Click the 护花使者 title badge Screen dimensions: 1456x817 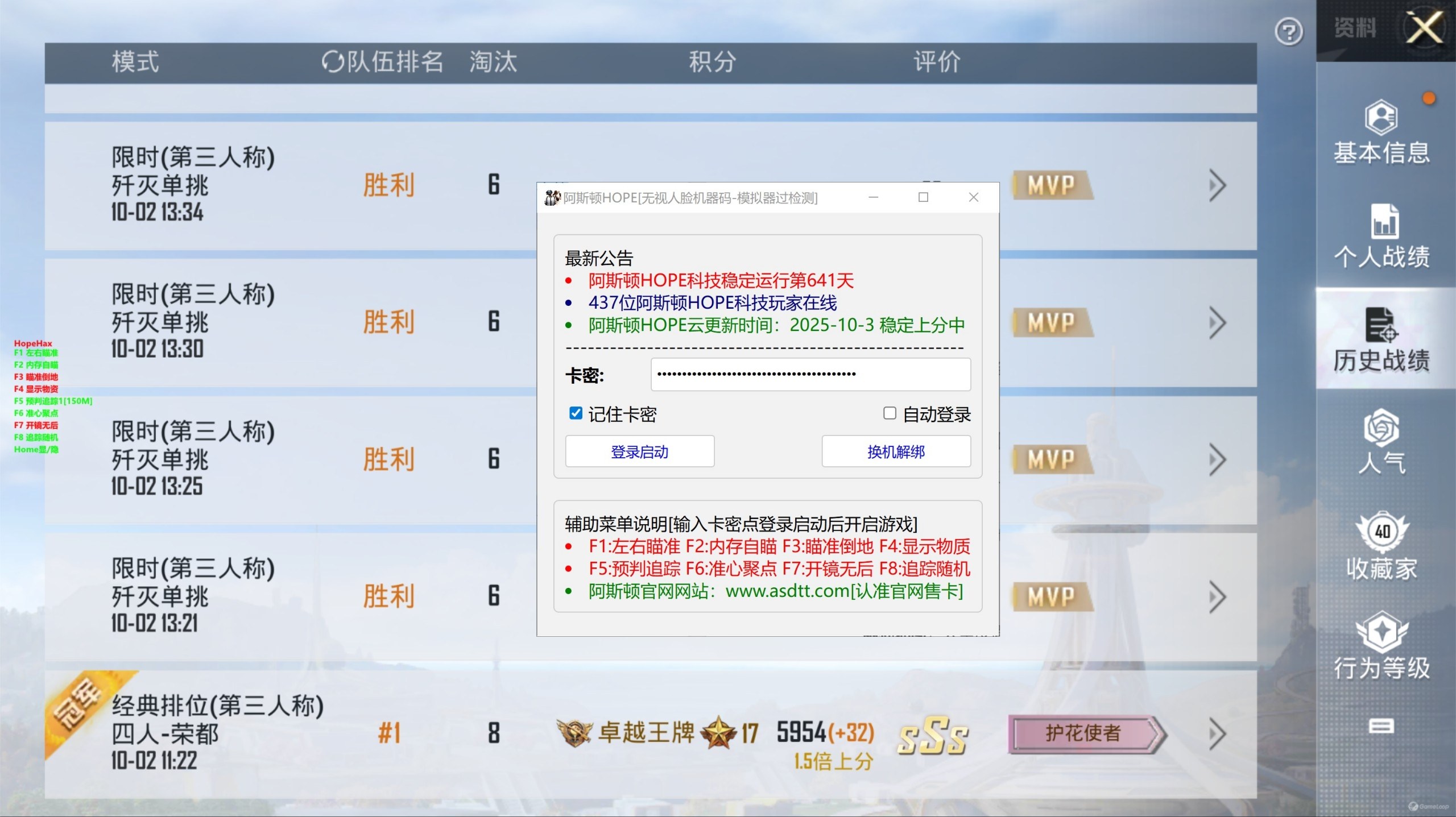pos(1083,734)
